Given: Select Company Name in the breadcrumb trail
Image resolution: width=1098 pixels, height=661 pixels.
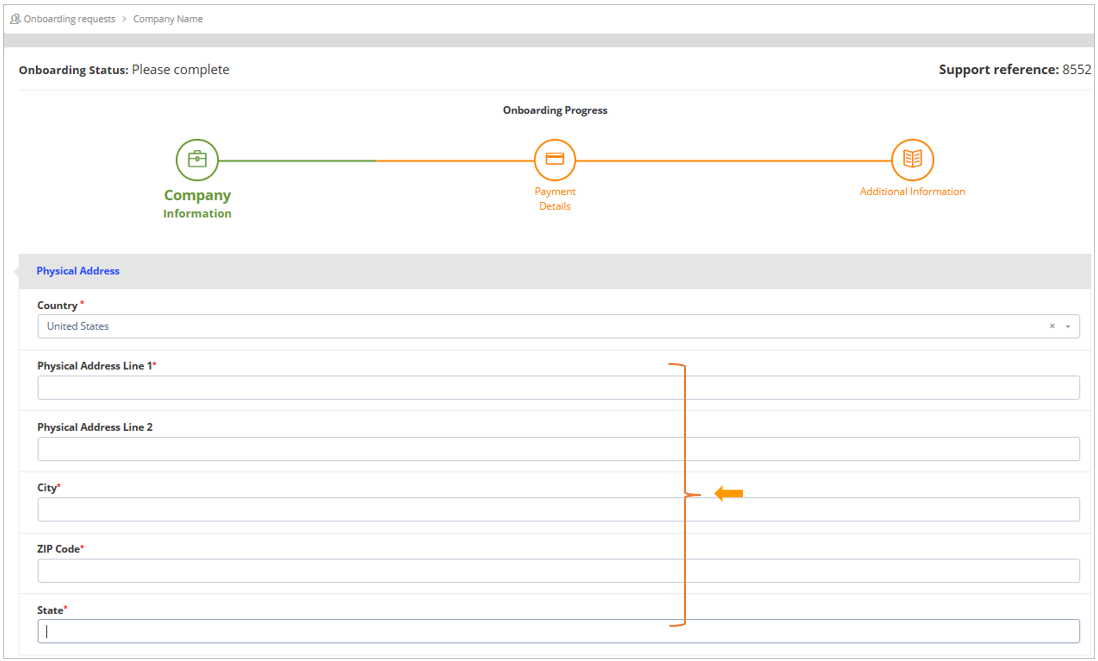Looking at the screenshot, I should click(x=168, y=18).
